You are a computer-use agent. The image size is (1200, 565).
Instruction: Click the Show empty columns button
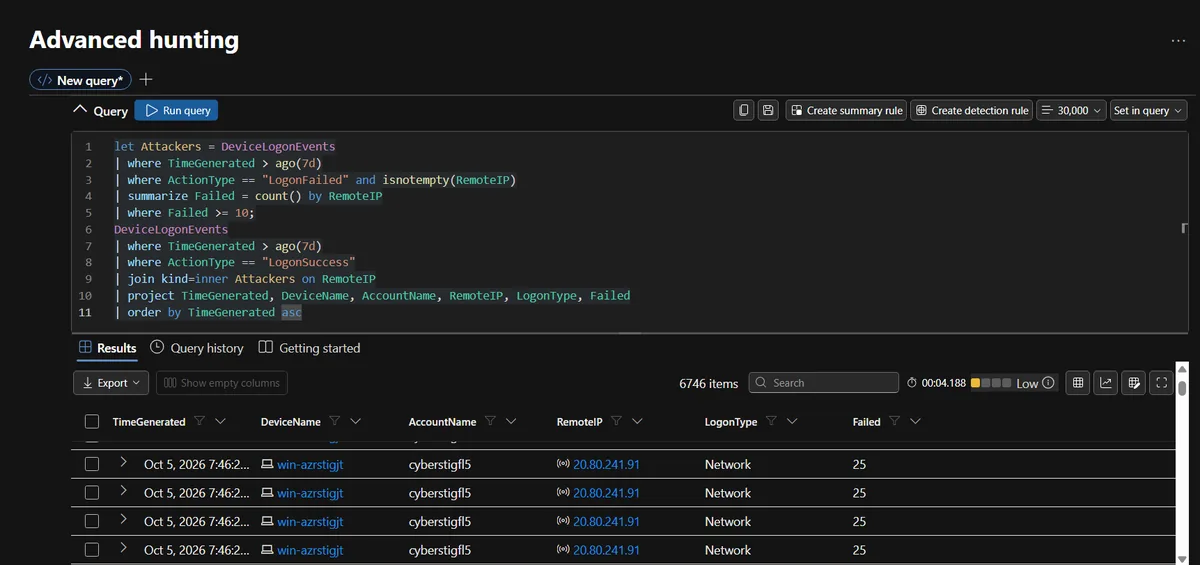[221, 383]
